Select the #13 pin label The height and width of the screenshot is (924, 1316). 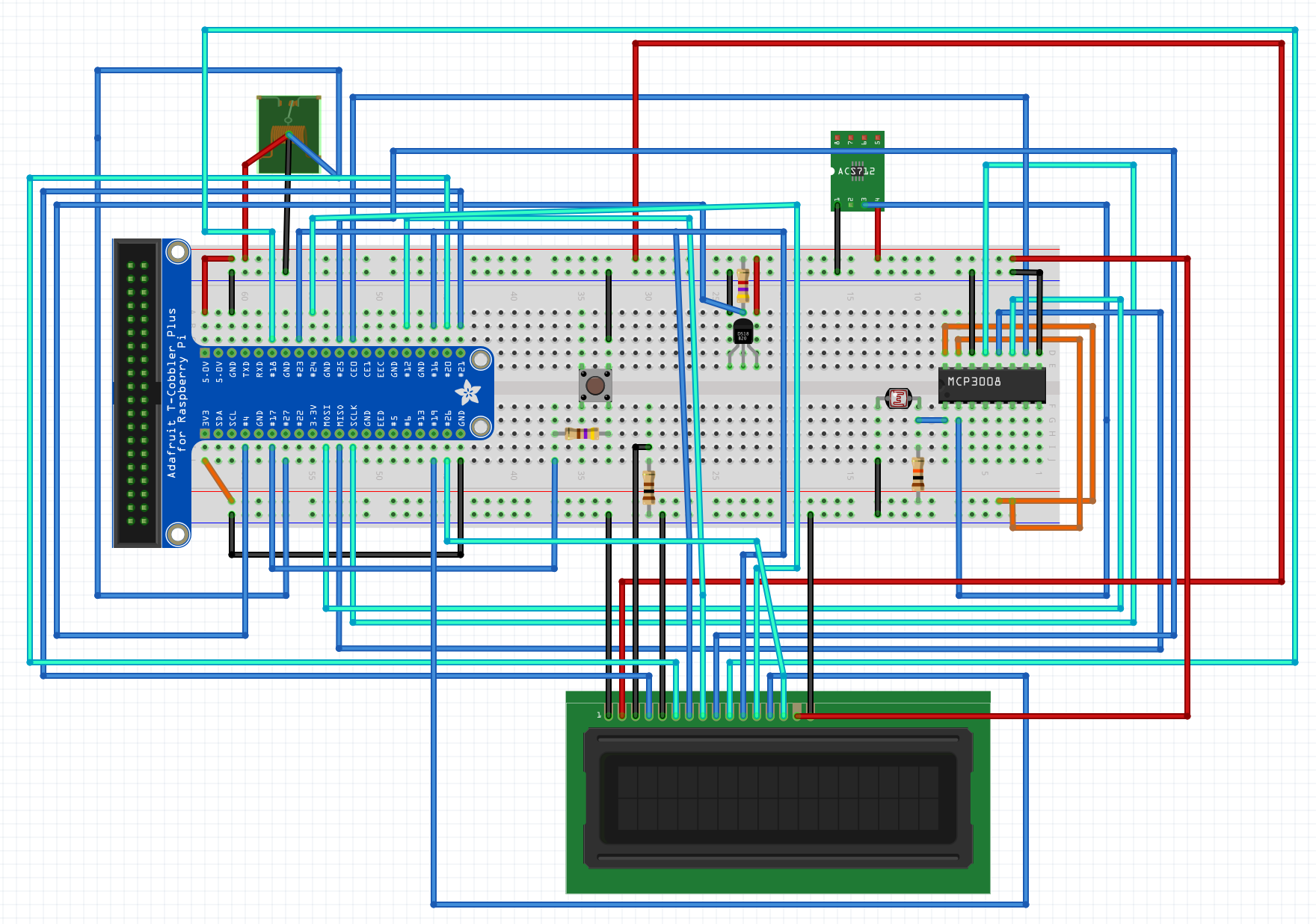click(420, 418)
